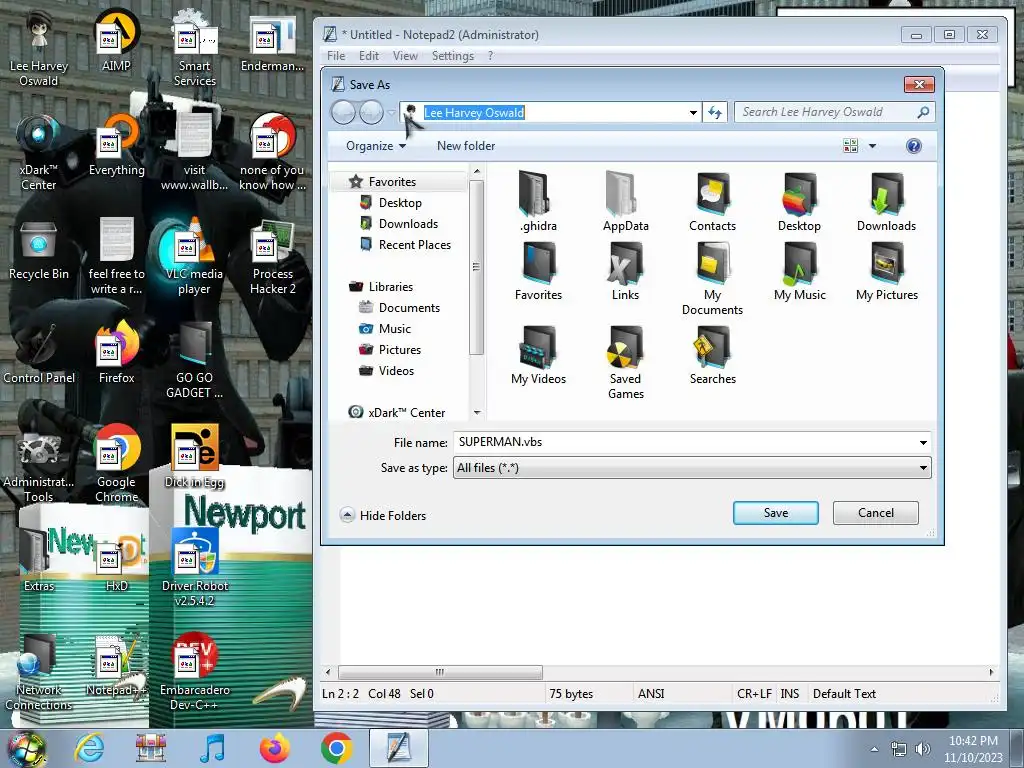Open Firefox from the taskbar
The height and width of the screenshot is (768, 1024).
[274, 748]
